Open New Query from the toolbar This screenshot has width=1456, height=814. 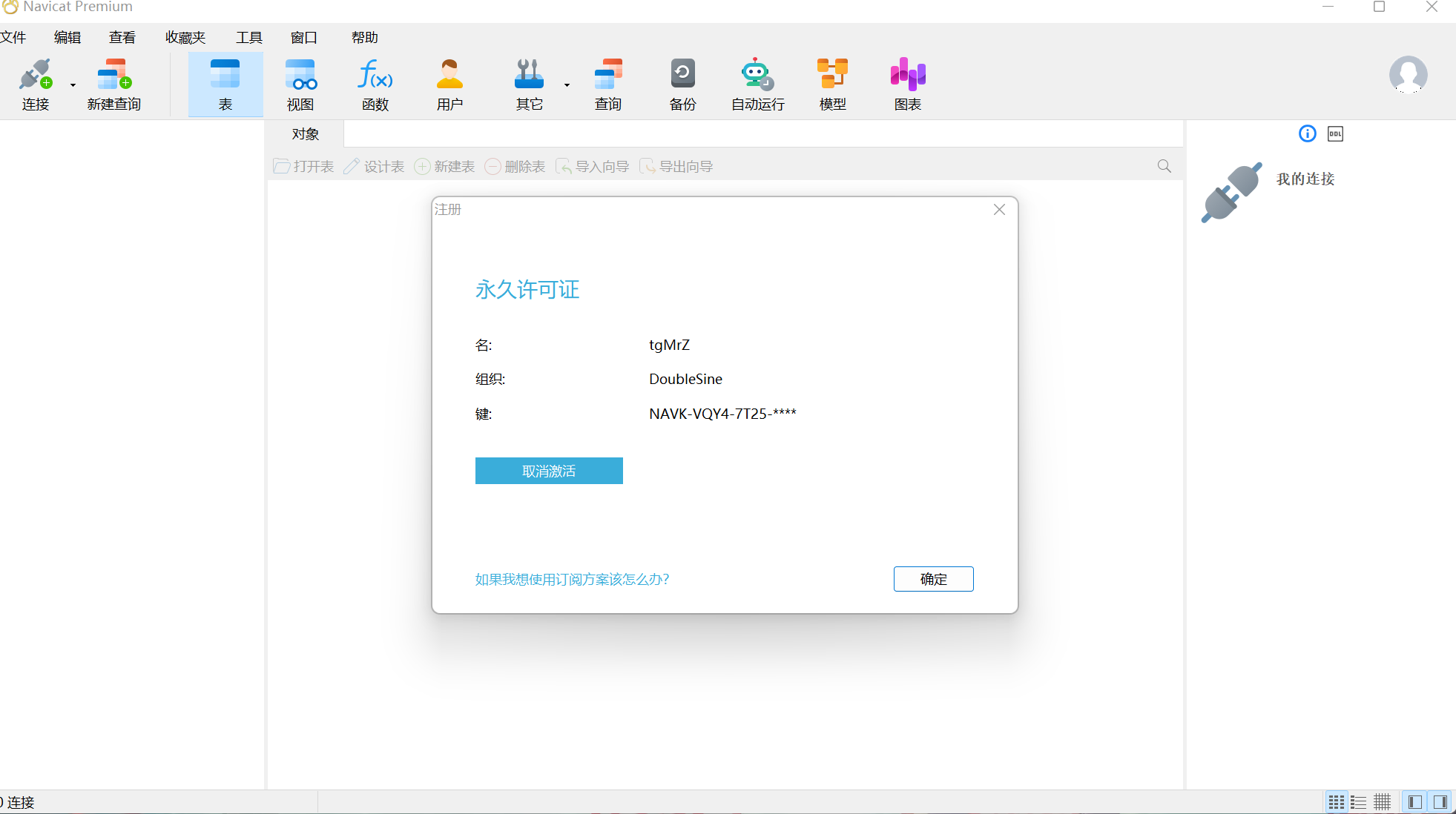click(113, 74)
